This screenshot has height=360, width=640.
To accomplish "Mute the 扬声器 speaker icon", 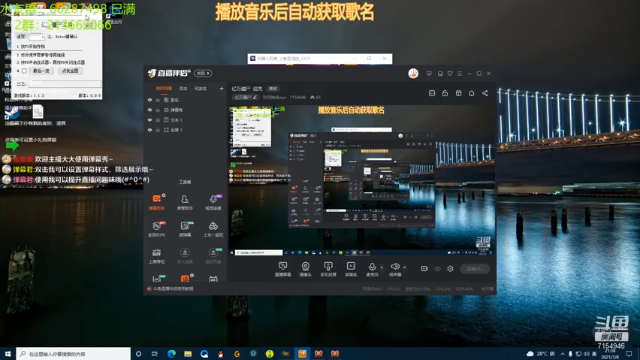I will pyautogui.click(x=395, y=267).
